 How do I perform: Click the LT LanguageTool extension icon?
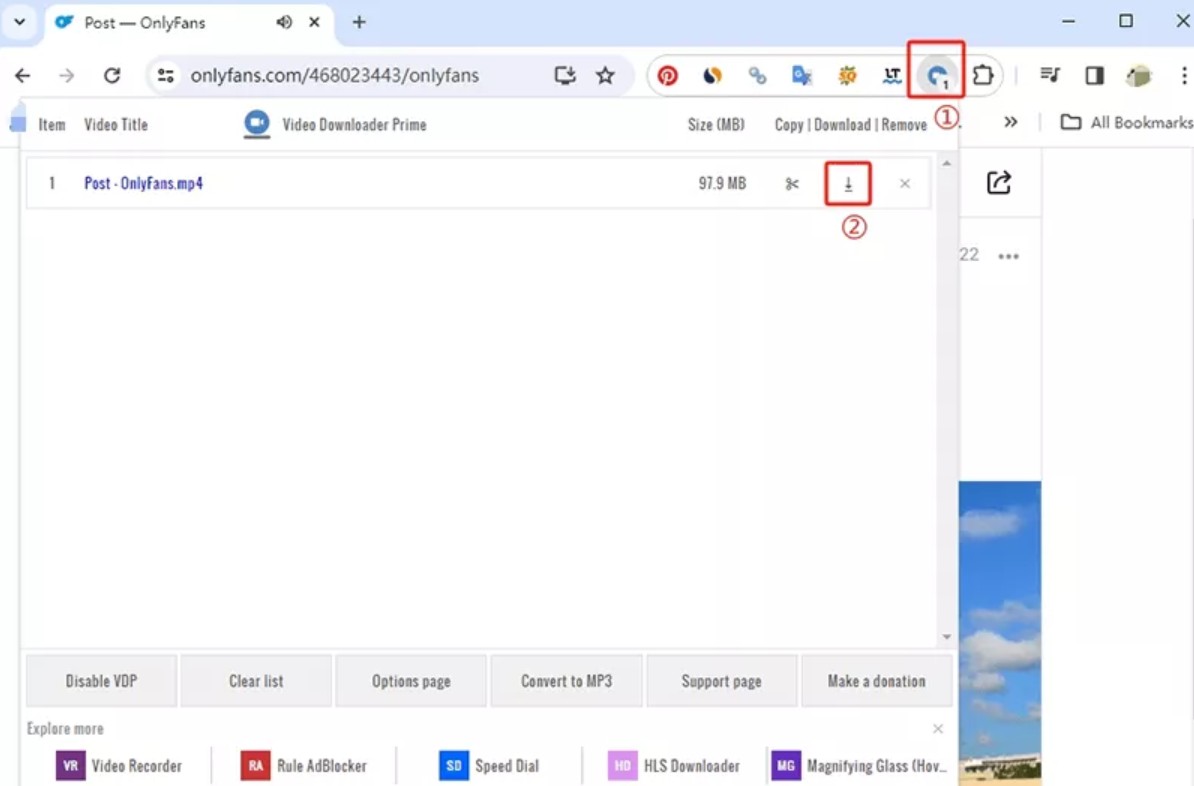coord(892,75)
